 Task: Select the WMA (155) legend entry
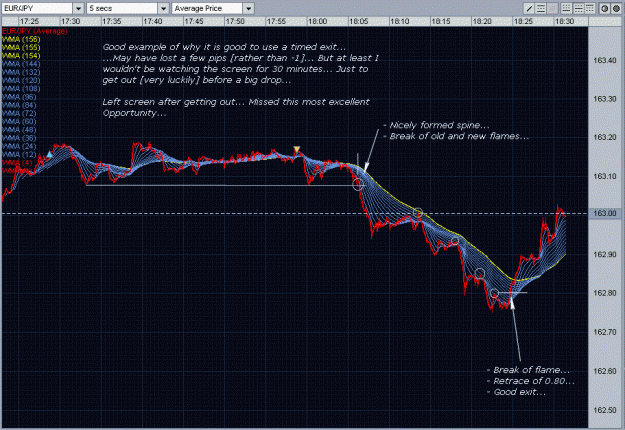point(21,47)
